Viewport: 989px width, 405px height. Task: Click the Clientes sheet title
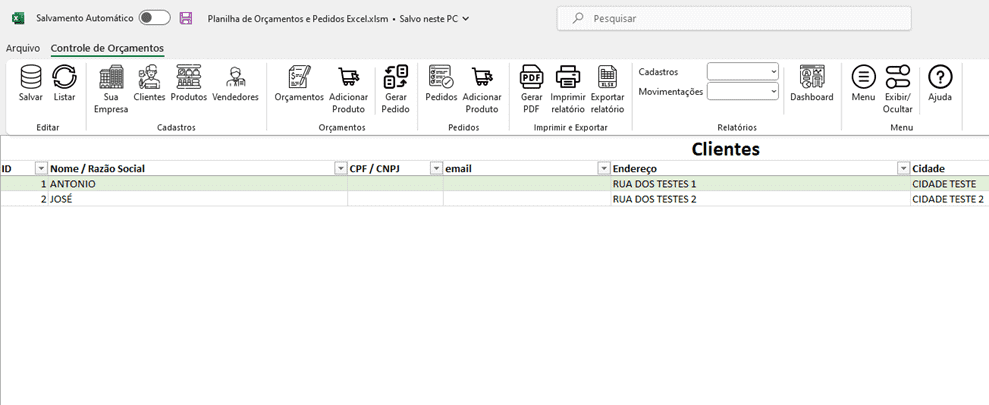coord(725,149)
